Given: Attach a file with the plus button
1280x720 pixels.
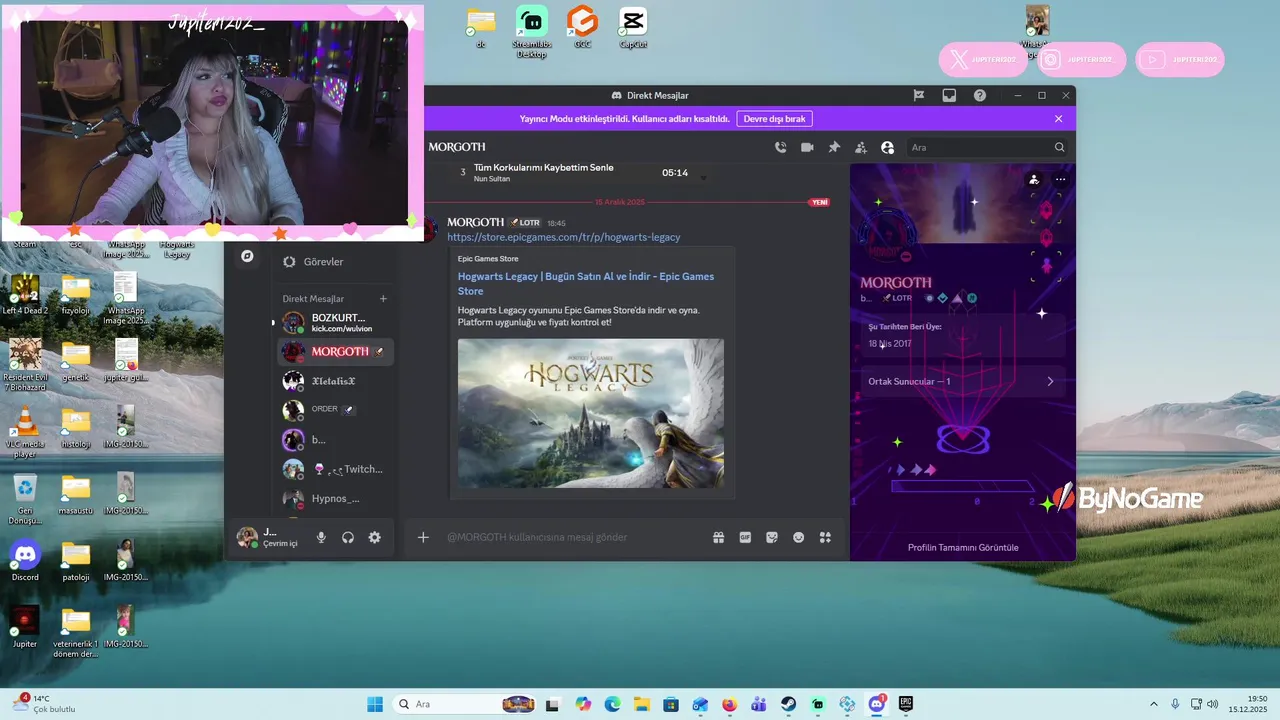Looking at the screenshot, I should tap(423, 537).
